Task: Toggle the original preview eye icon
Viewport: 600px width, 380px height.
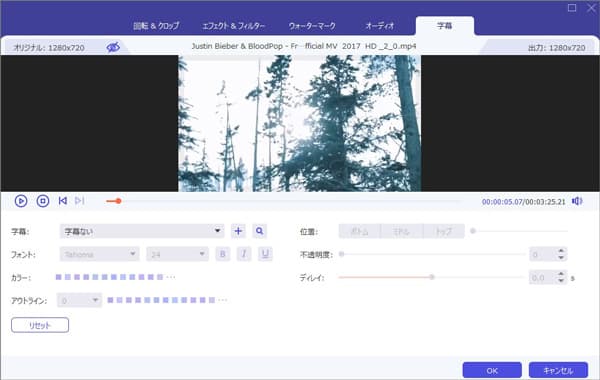Action: coord(113,47)
